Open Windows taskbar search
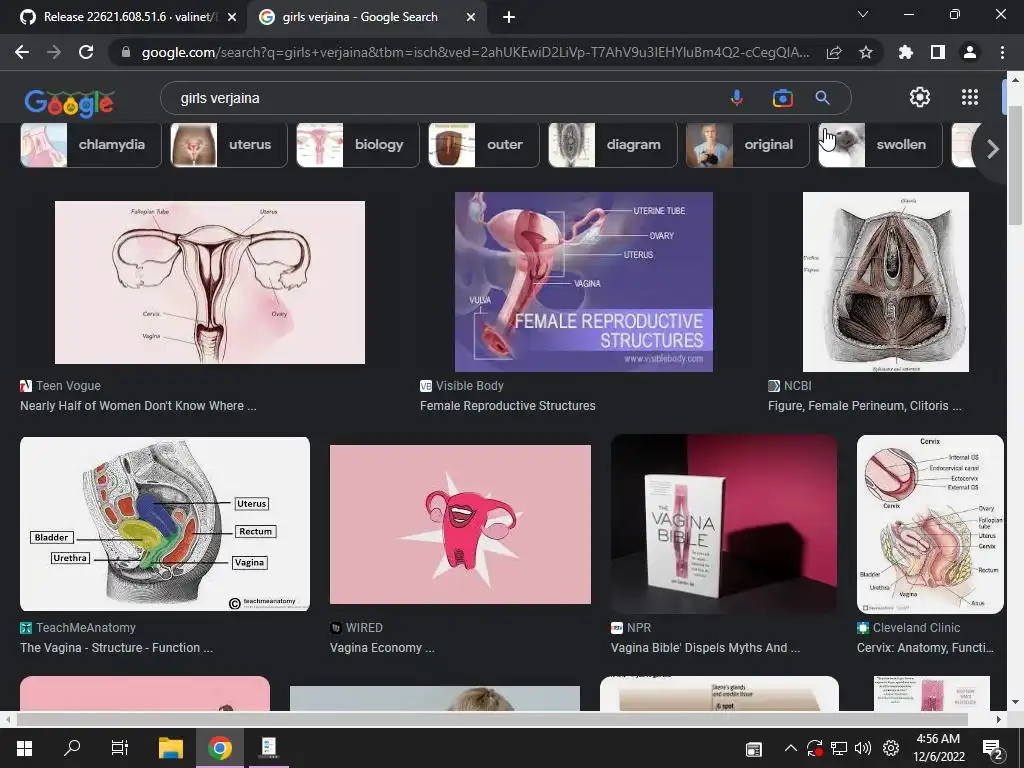1024x768 pixels. tap(72, 748)
